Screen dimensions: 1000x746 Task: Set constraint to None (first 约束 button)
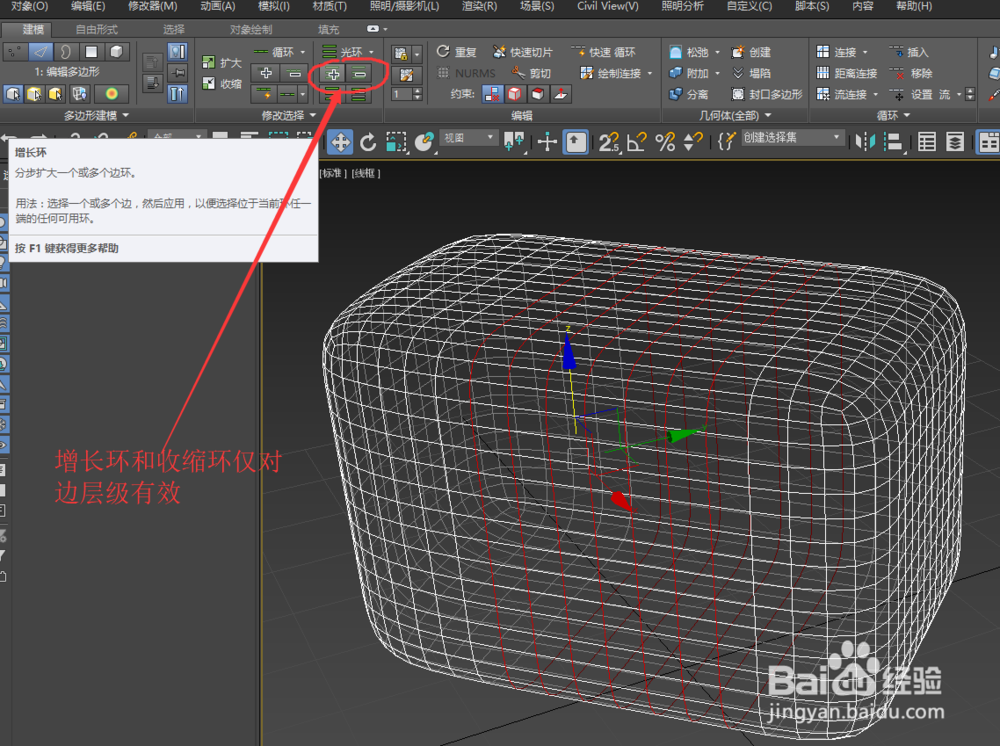pos(492,94)
